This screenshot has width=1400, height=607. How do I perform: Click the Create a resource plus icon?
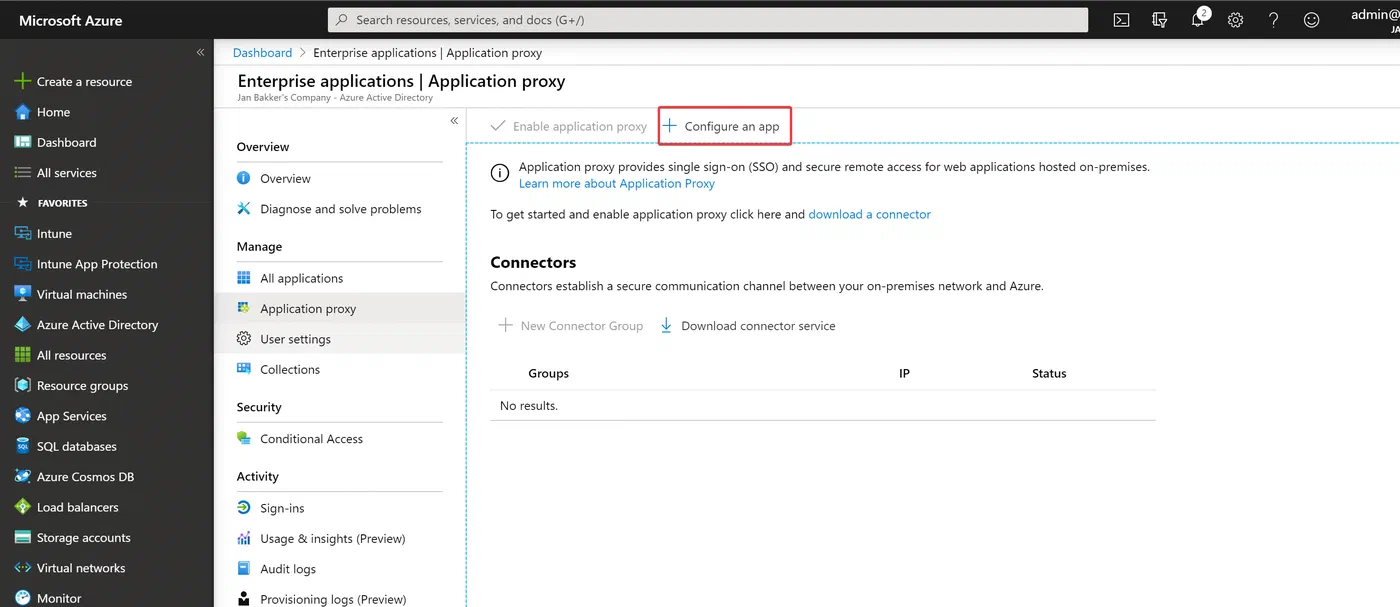(22, 82)
